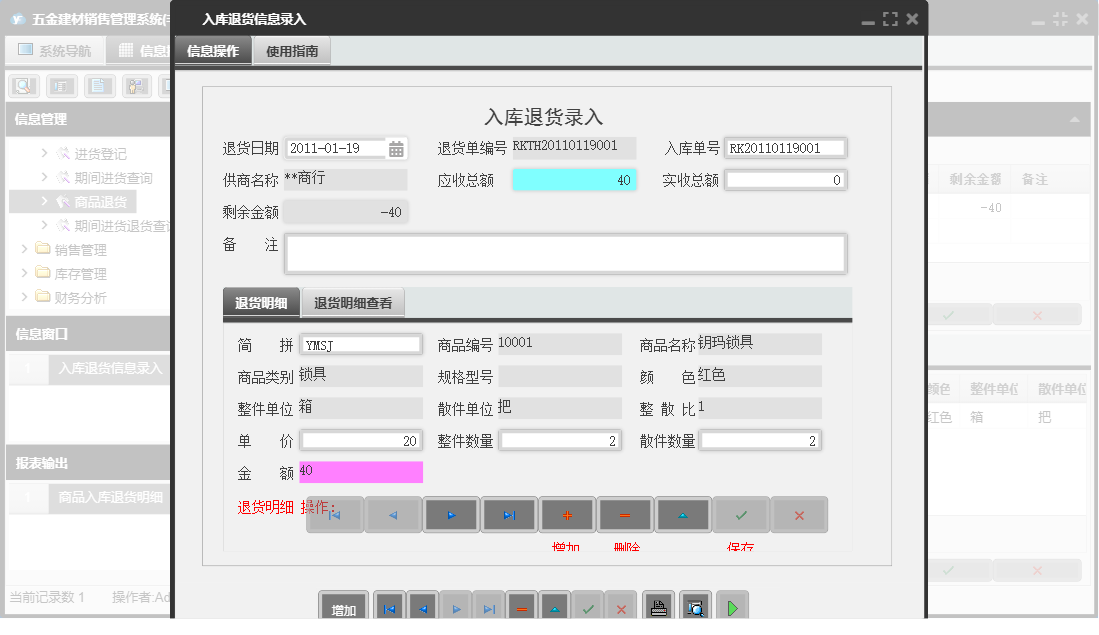The image size is (1099, 635).
Task: Open the 退货明细查看 tab
Action: pos(352,302)
